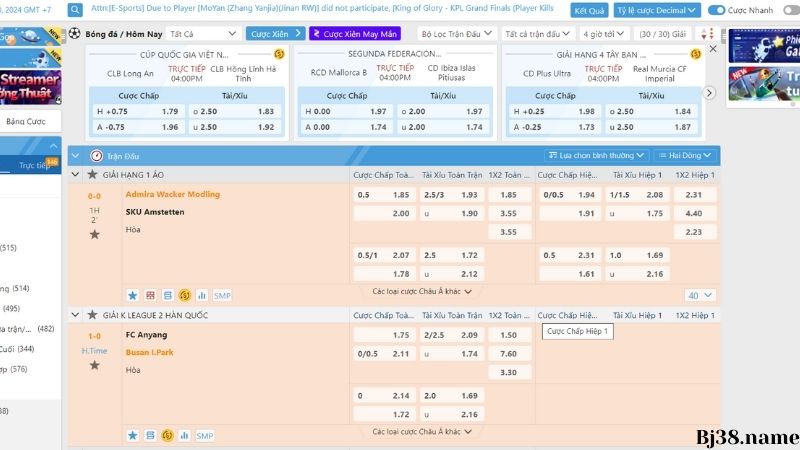Toggle the Cược Nhanh switch
Image resolution: width=800 pixels, height=450 pixels.
[716, 10]
